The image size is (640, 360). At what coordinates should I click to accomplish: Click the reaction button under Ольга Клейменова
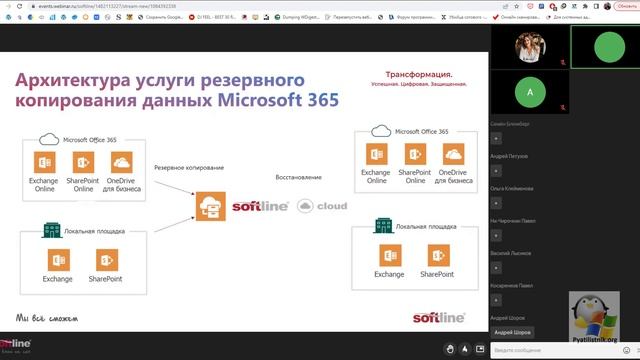pyautogui.click(x=496, y=203)
